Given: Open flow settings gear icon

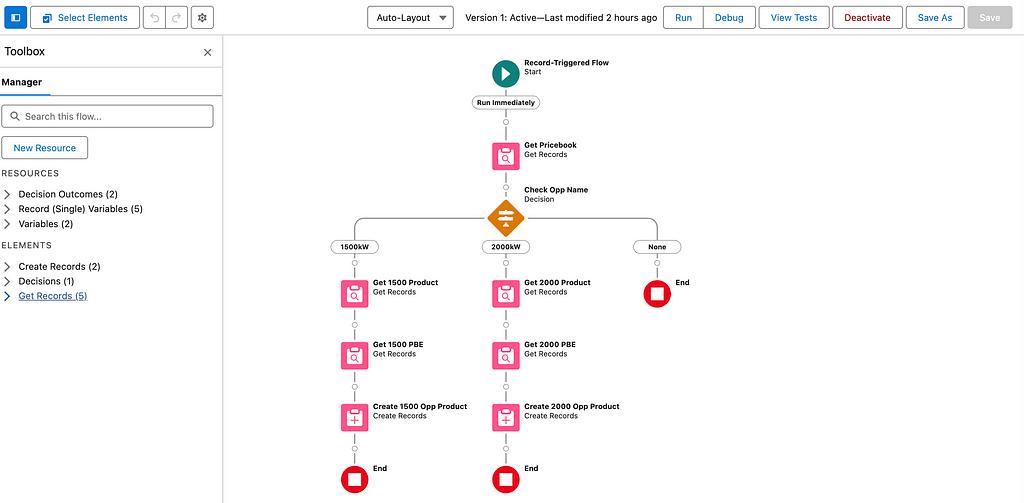Looking at the screenshot, I should pos(201,18).
